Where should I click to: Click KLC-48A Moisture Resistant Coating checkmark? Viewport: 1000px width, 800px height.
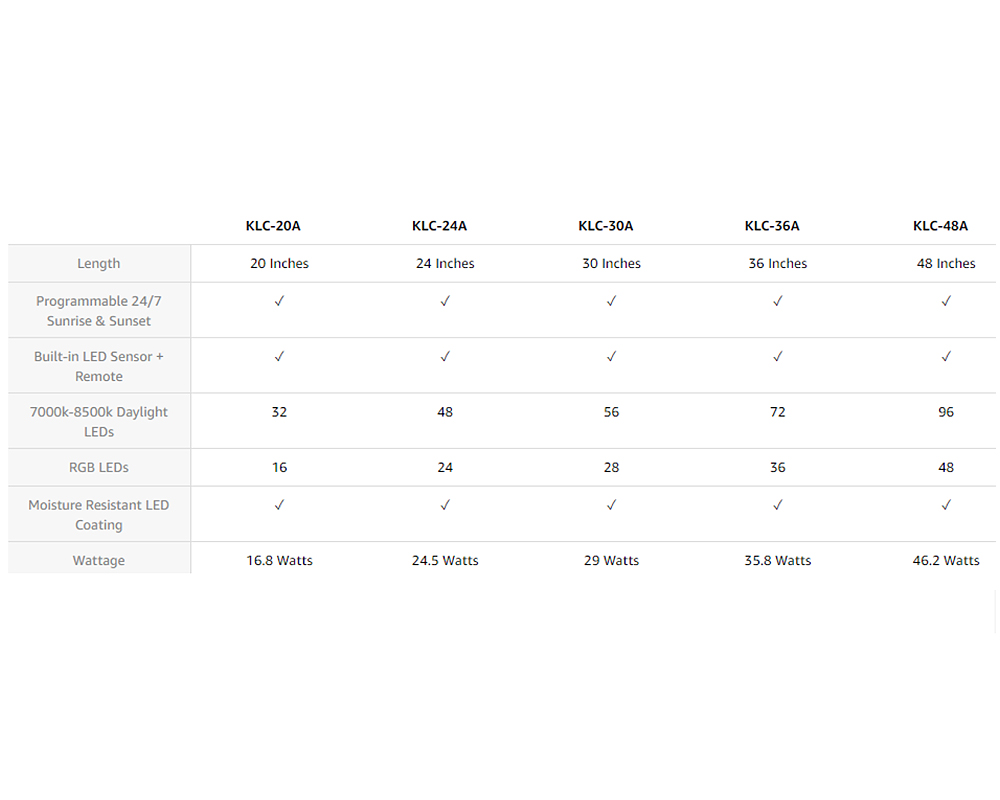946,505
